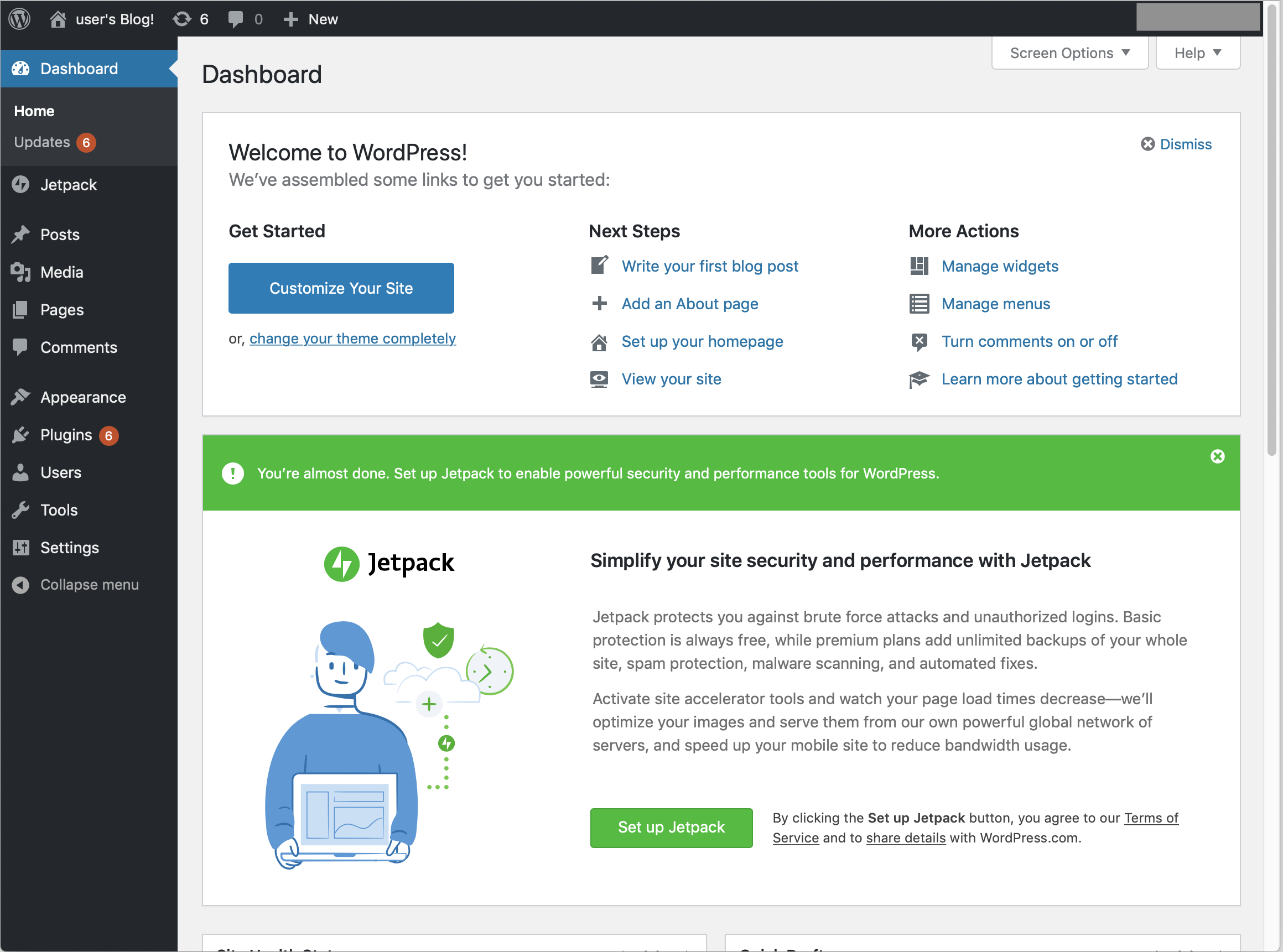Click the list icon beside Manage menus

[x=920, y=304]
